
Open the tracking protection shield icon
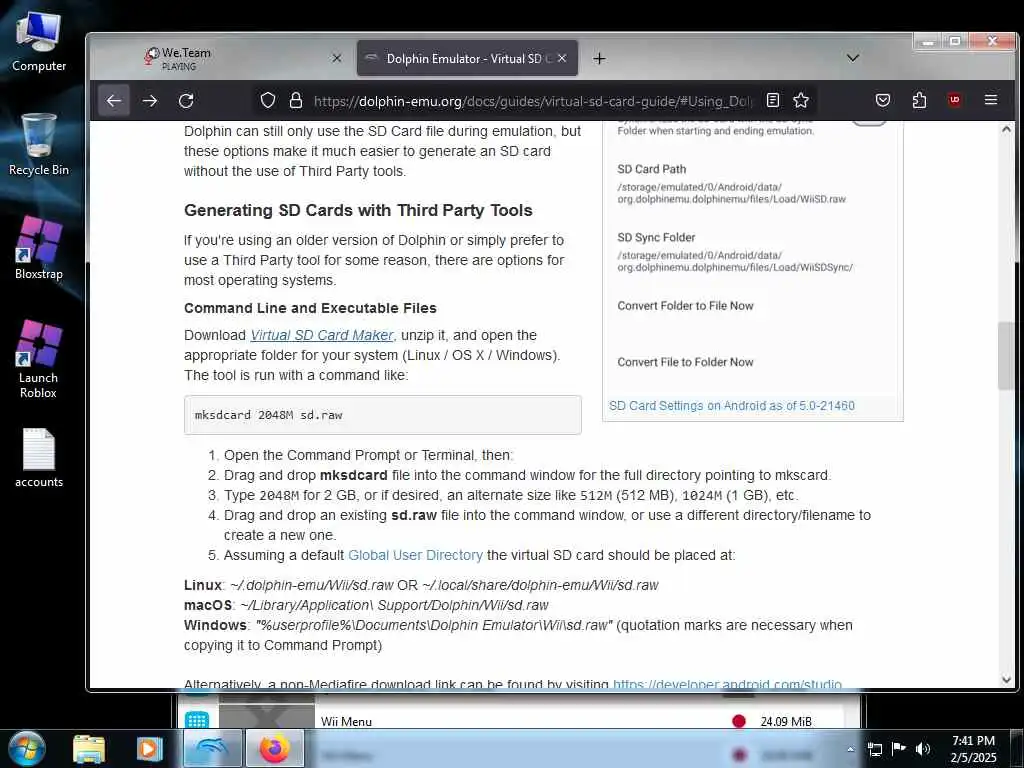(x=268, y=100)
